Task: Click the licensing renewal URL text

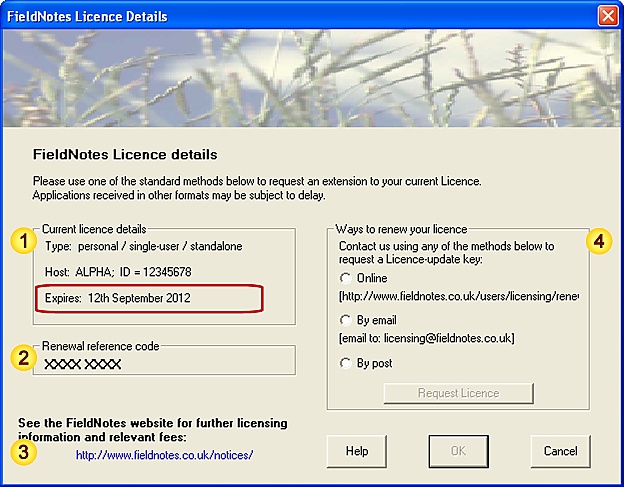Action: [459, 296]
